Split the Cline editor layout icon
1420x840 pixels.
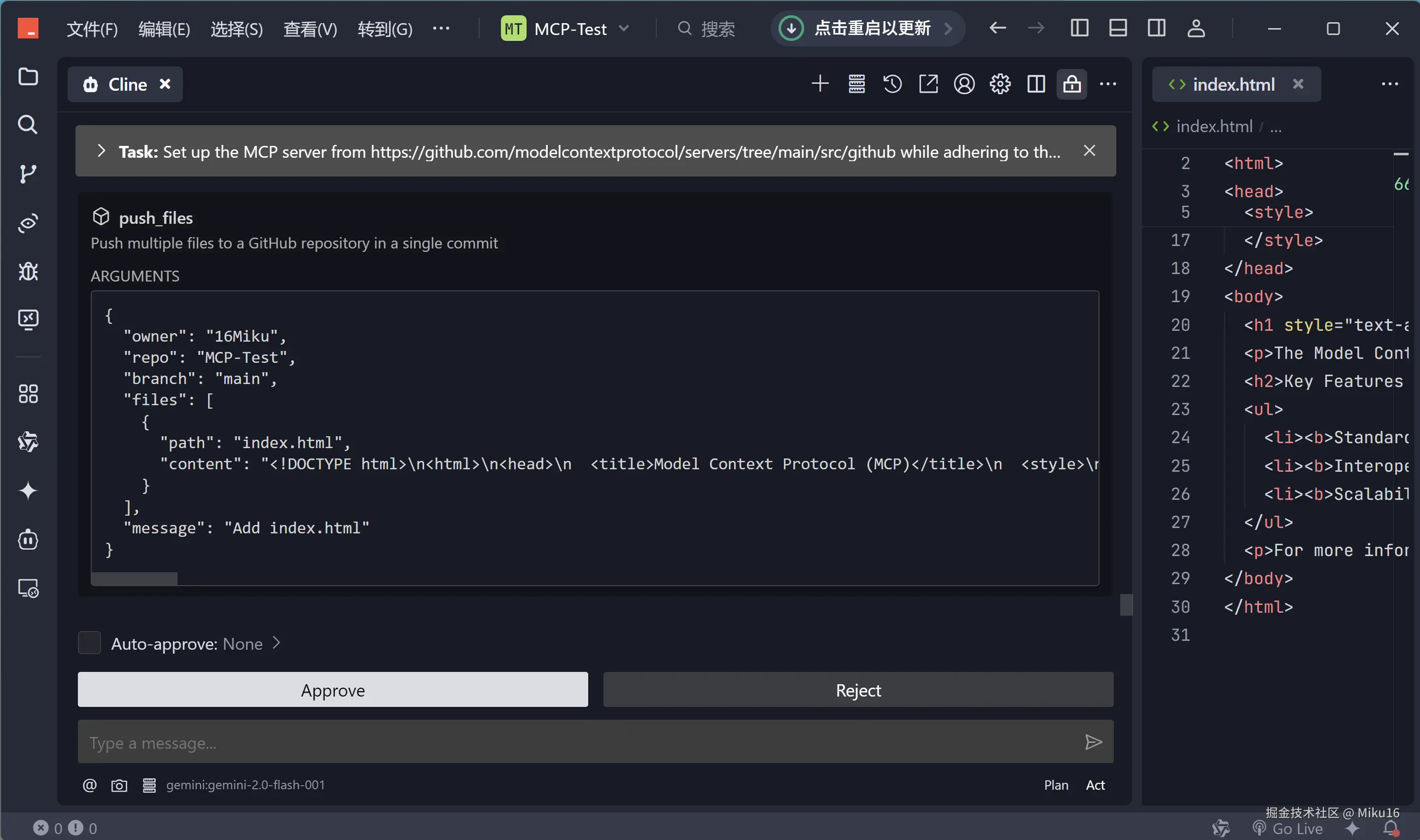click(1036, 84)
